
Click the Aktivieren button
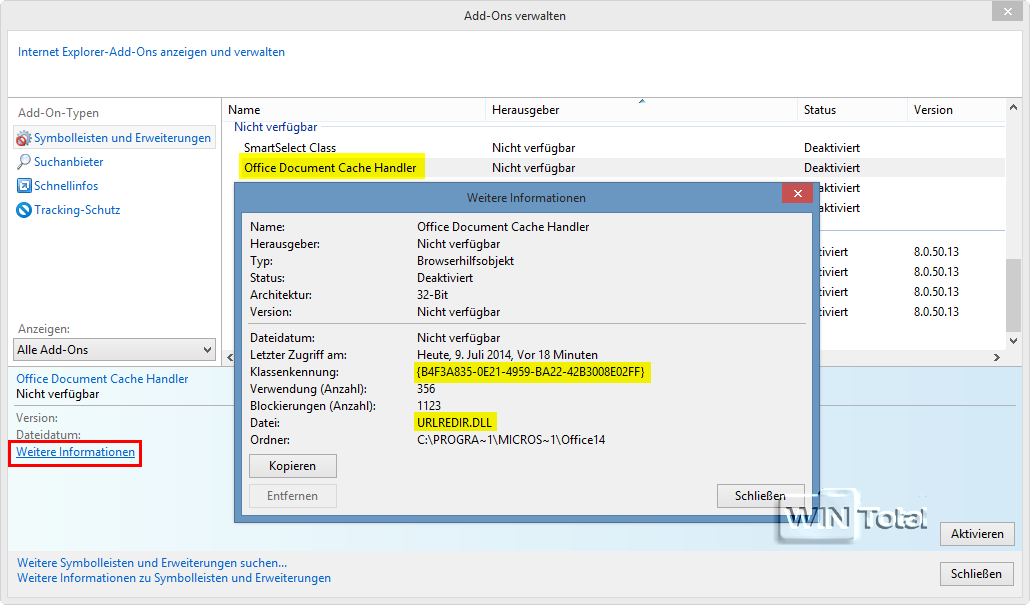977,534
